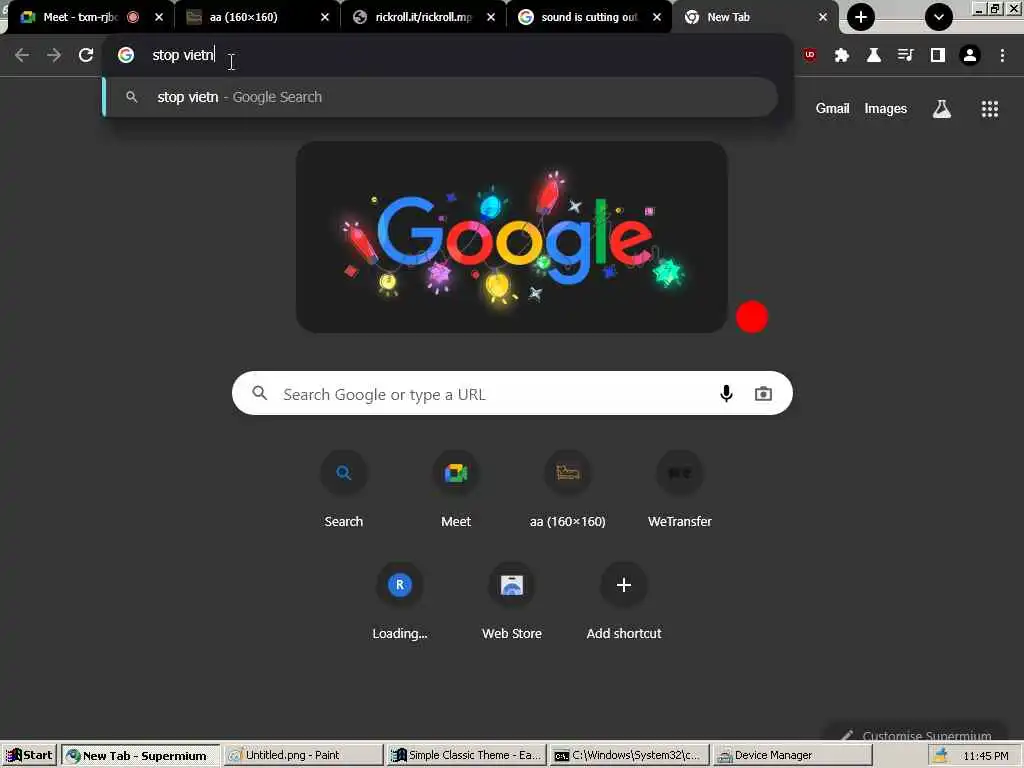Start voice search with the microphone
This screenshot has width=1024, height=768.
tap(726, 393)
